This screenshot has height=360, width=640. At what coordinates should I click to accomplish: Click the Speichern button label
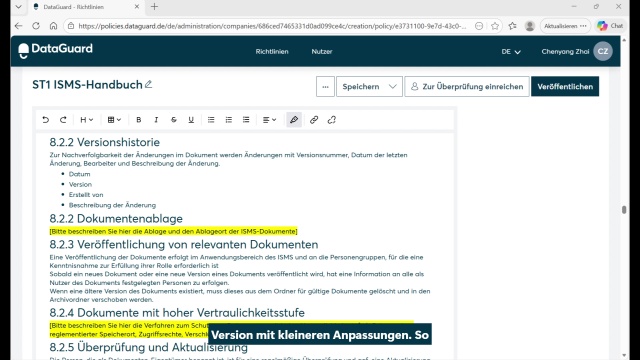(361, 87)
